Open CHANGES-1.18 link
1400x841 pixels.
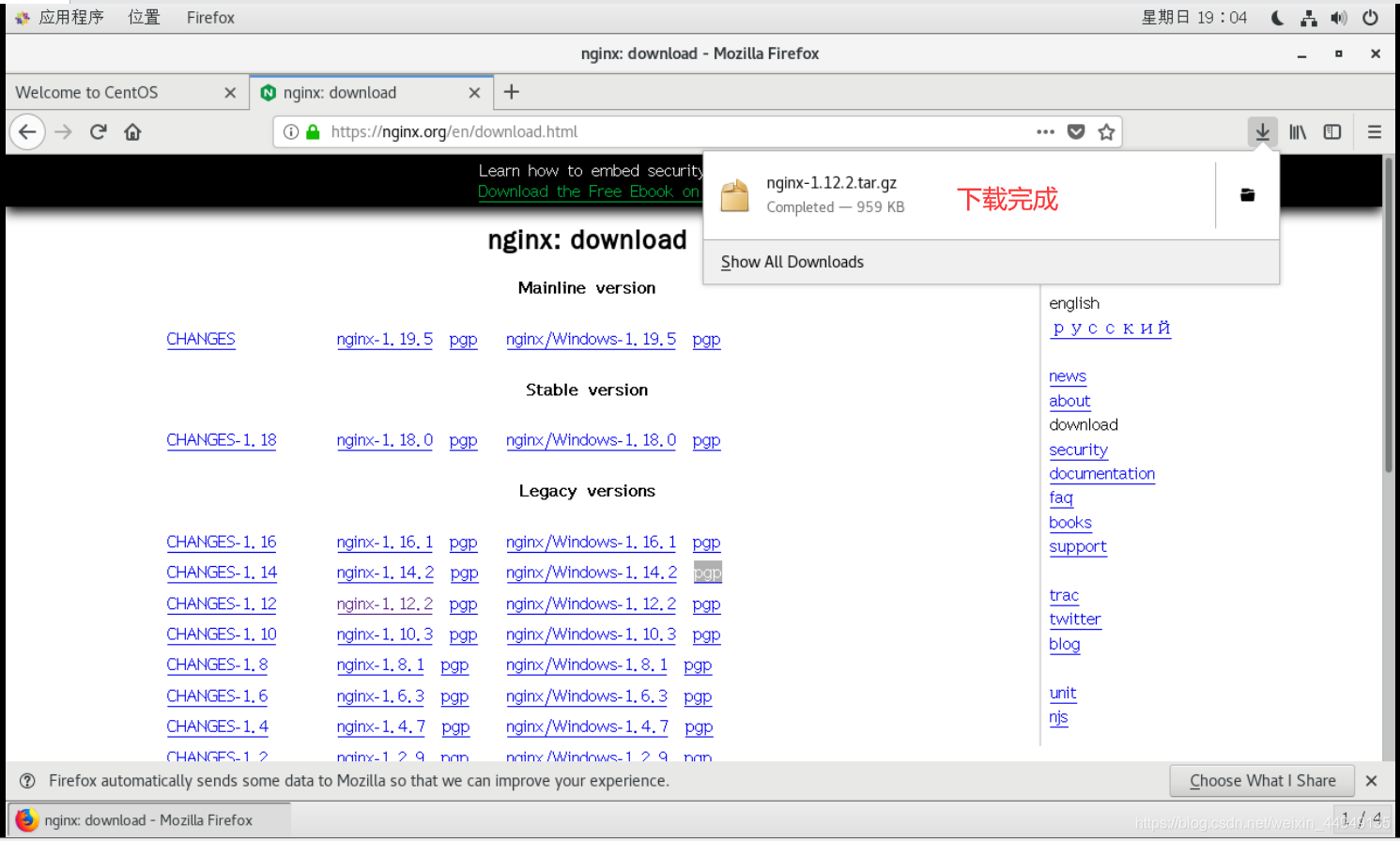pos(222,440)
